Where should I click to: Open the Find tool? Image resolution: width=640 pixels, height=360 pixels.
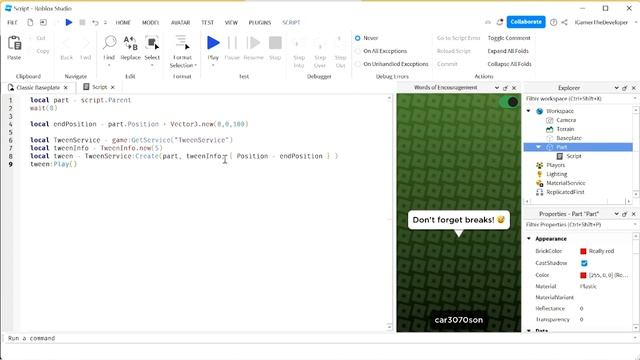coord(109,42)
